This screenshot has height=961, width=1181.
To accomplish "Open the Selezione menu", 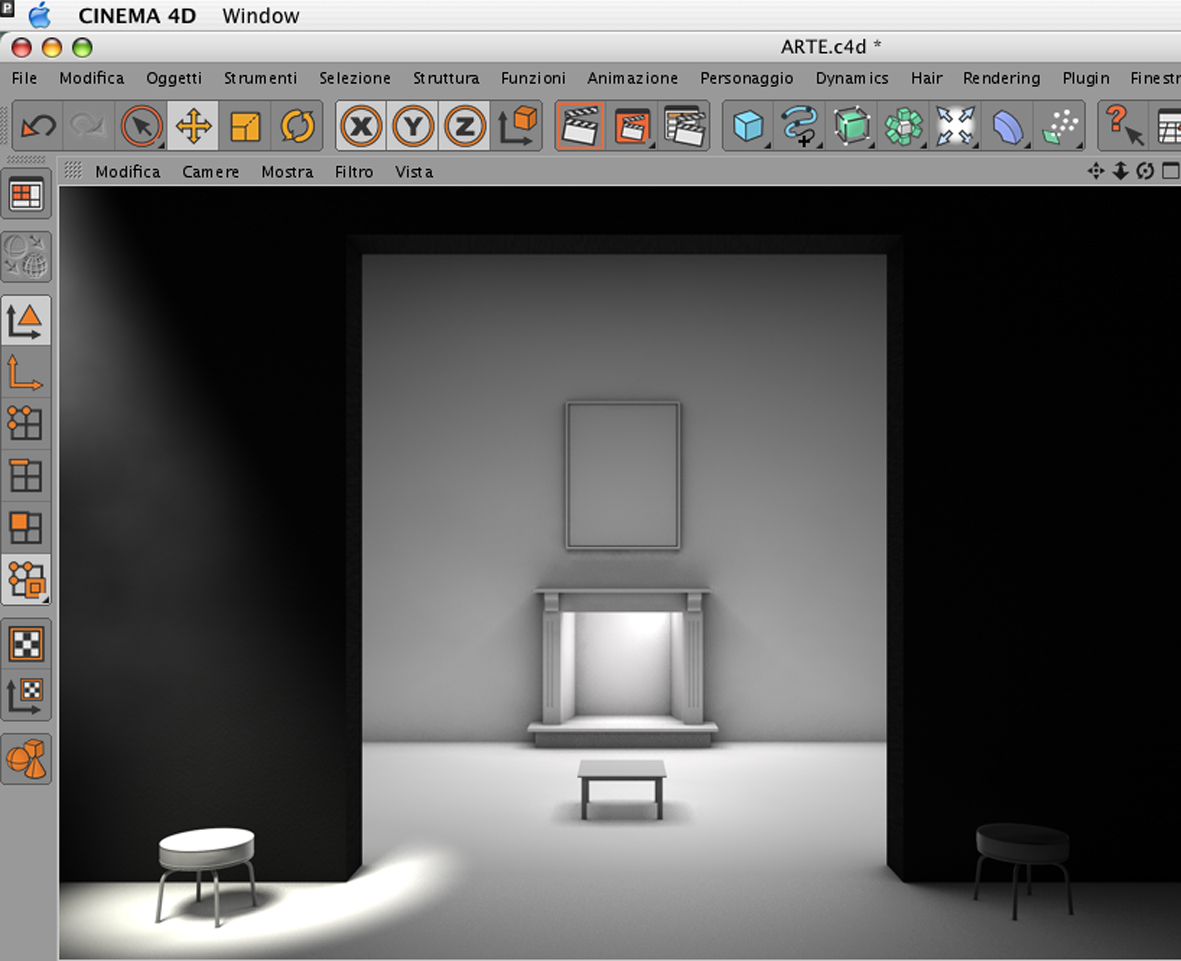I will click(355, 78).
